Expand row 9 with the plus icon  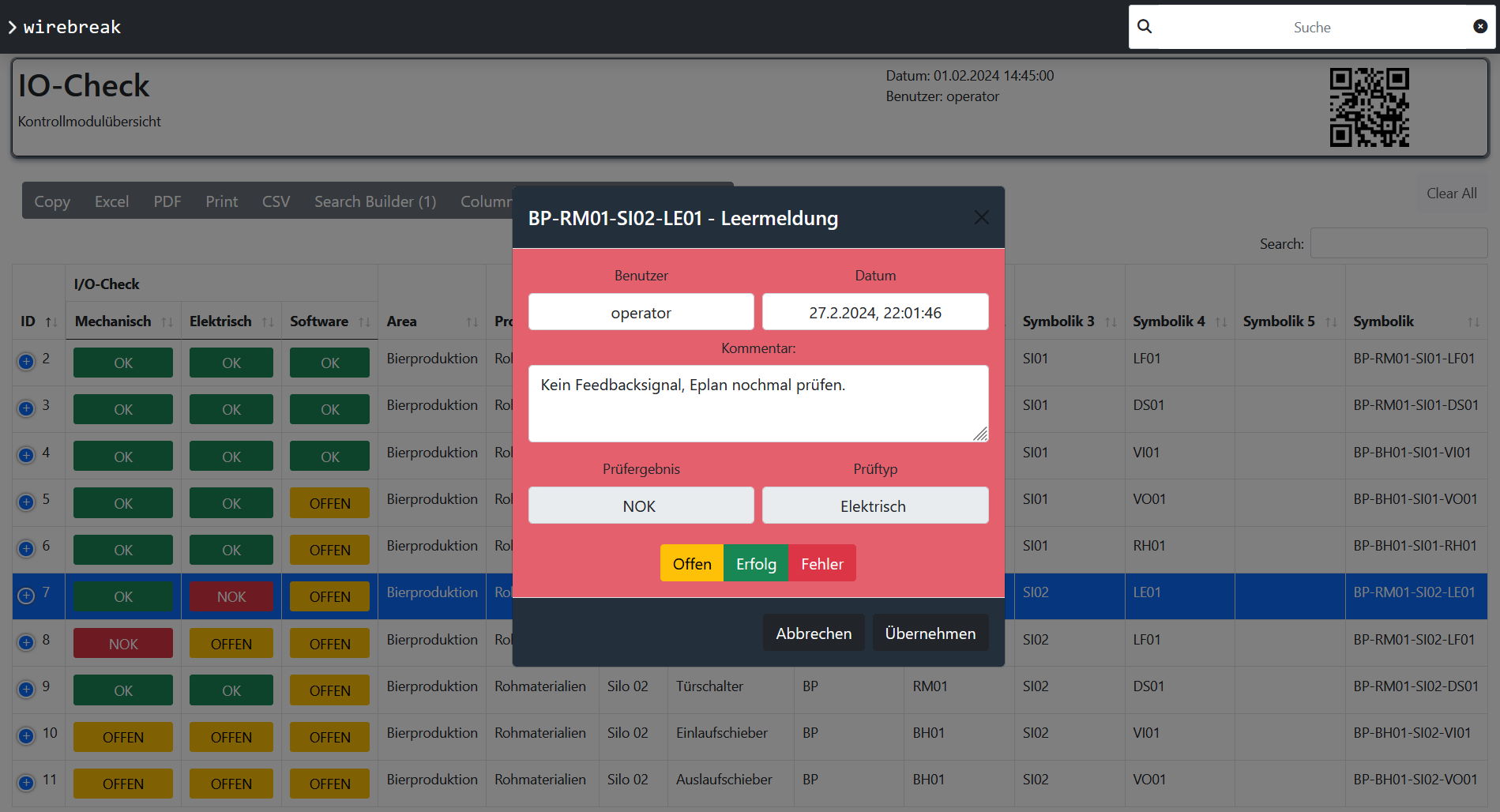(x=26, y=690)
